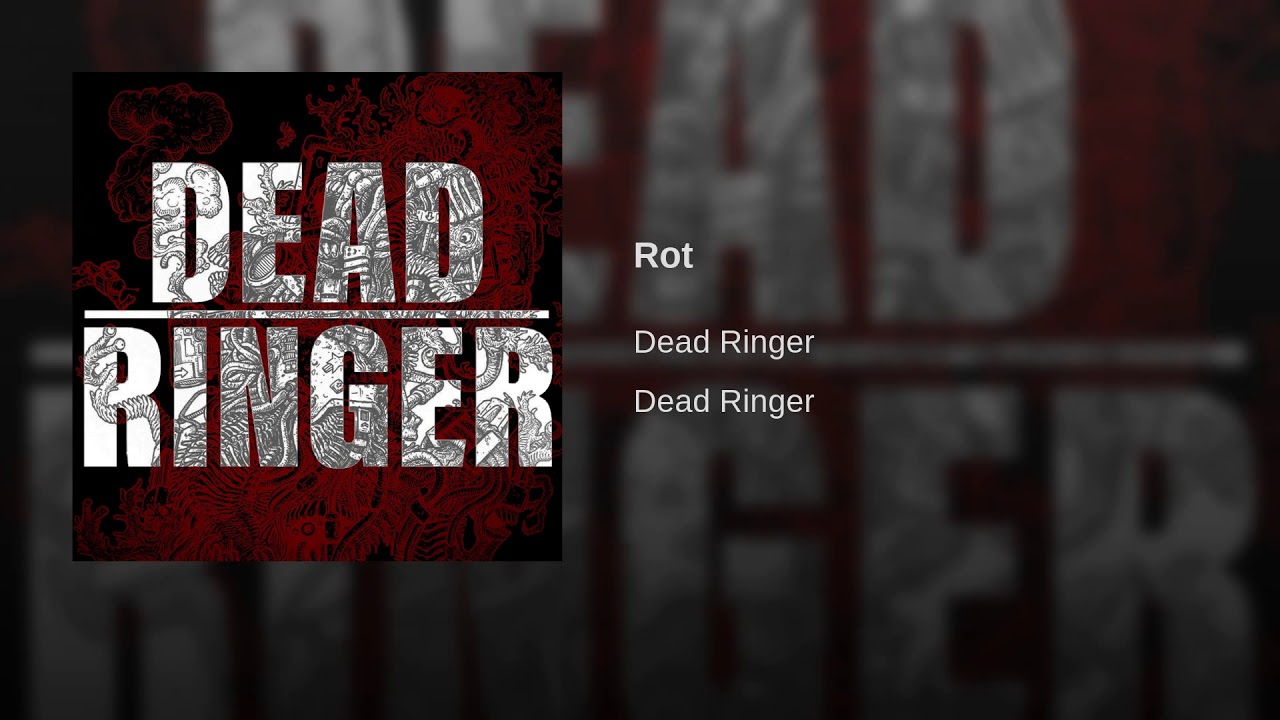
Task: Click the letter A in DEAD
Action: pyautogui.click(x=355, y=231)
